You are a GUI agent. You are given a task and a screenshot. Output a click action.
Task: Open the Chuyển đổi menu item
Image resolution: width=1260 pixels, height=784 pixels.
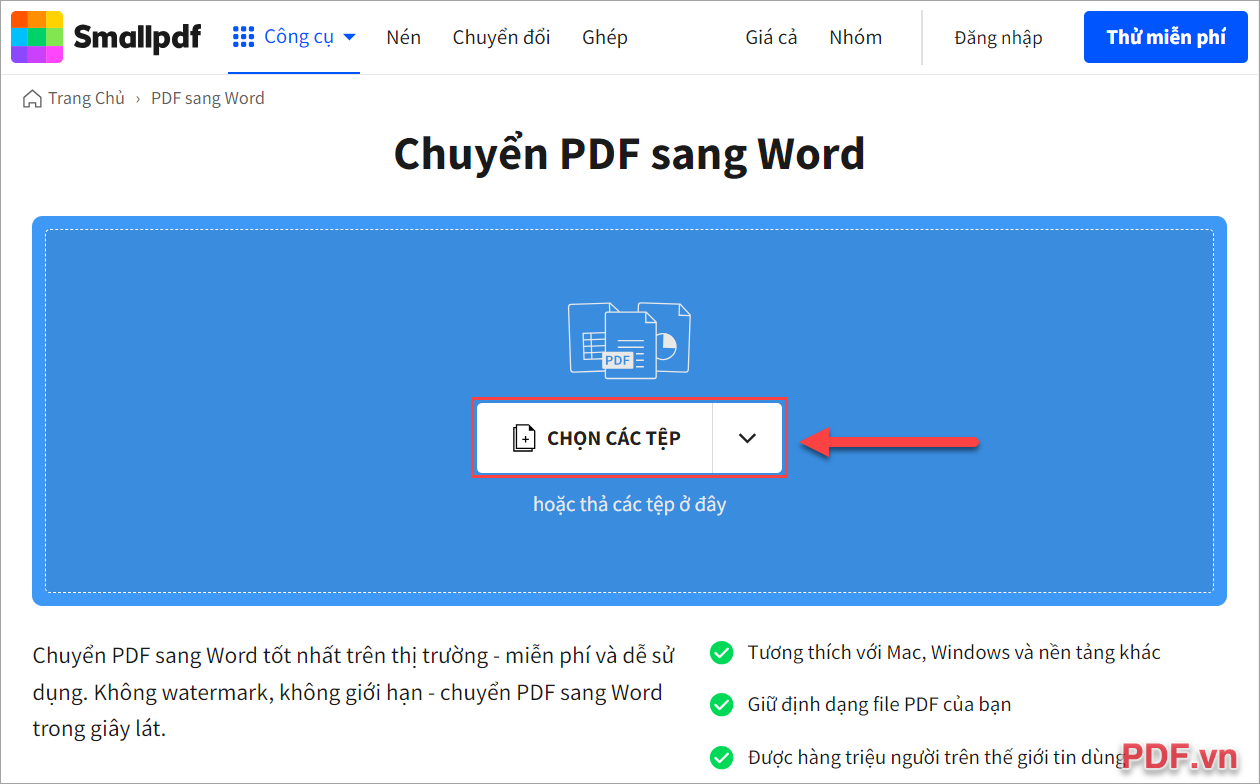(501, 37)
